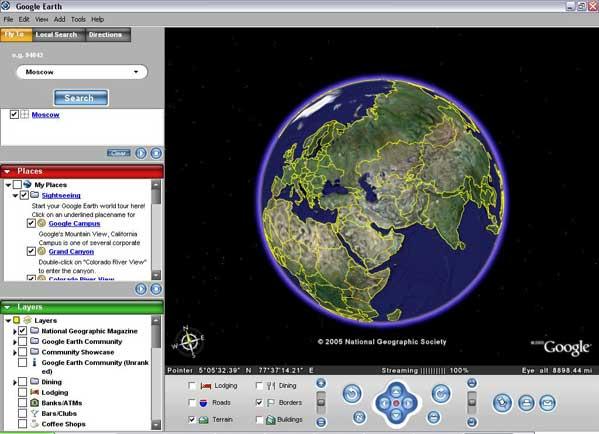Click the Grand Canyon link
This screenshot has width=599, height=434.
pos(71,251)
